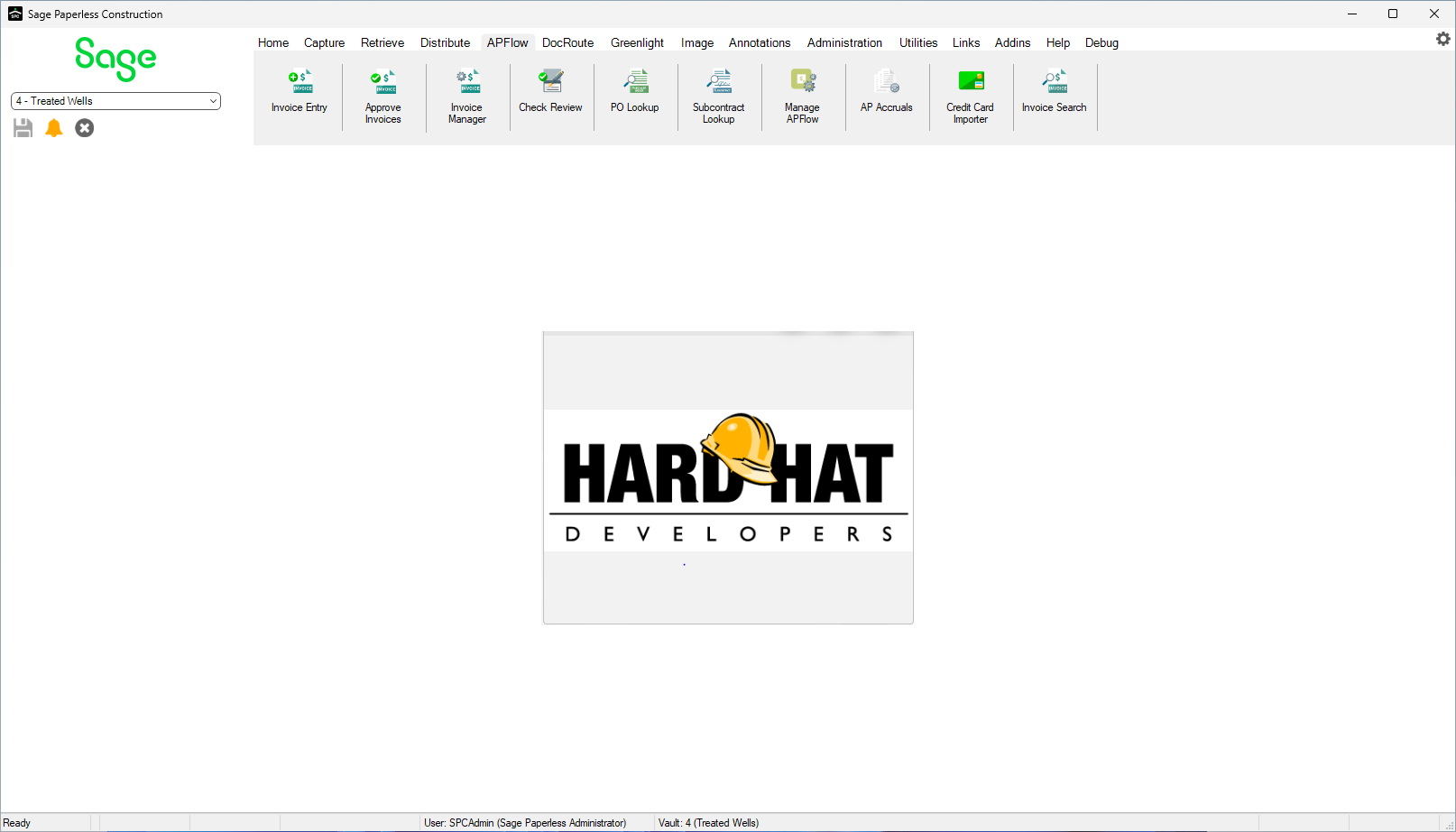The width and height of the screenshot is (1456, 832).
Task: Click the round X cancel icon
Action: click(x=85, y=128)
